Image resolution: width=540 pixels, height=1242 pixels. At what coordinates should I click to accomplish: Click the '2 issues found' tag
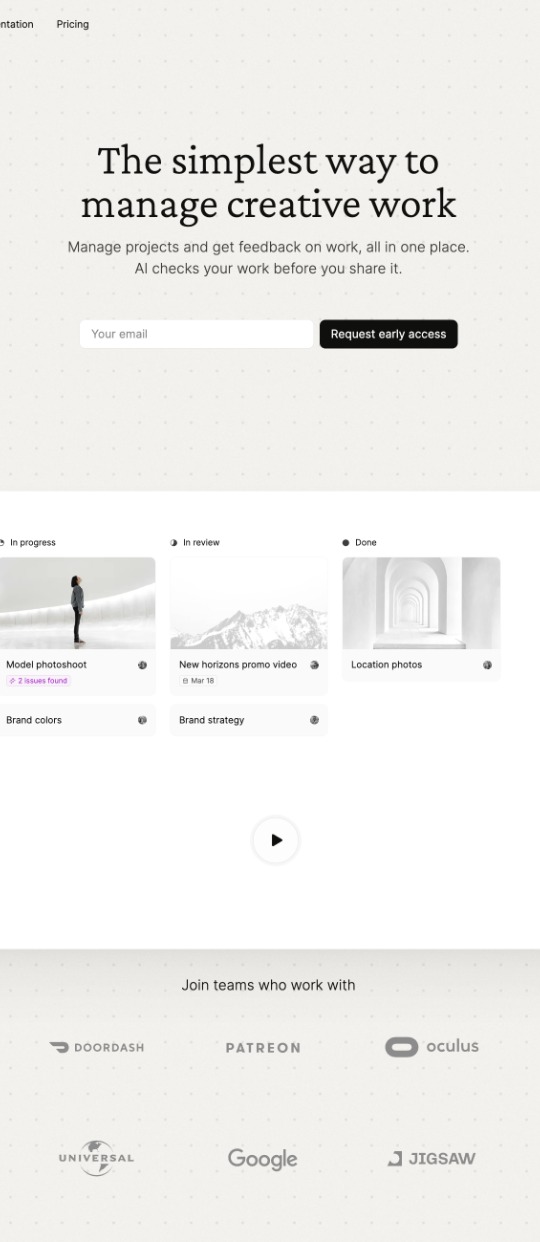click(x=38, y=681)
